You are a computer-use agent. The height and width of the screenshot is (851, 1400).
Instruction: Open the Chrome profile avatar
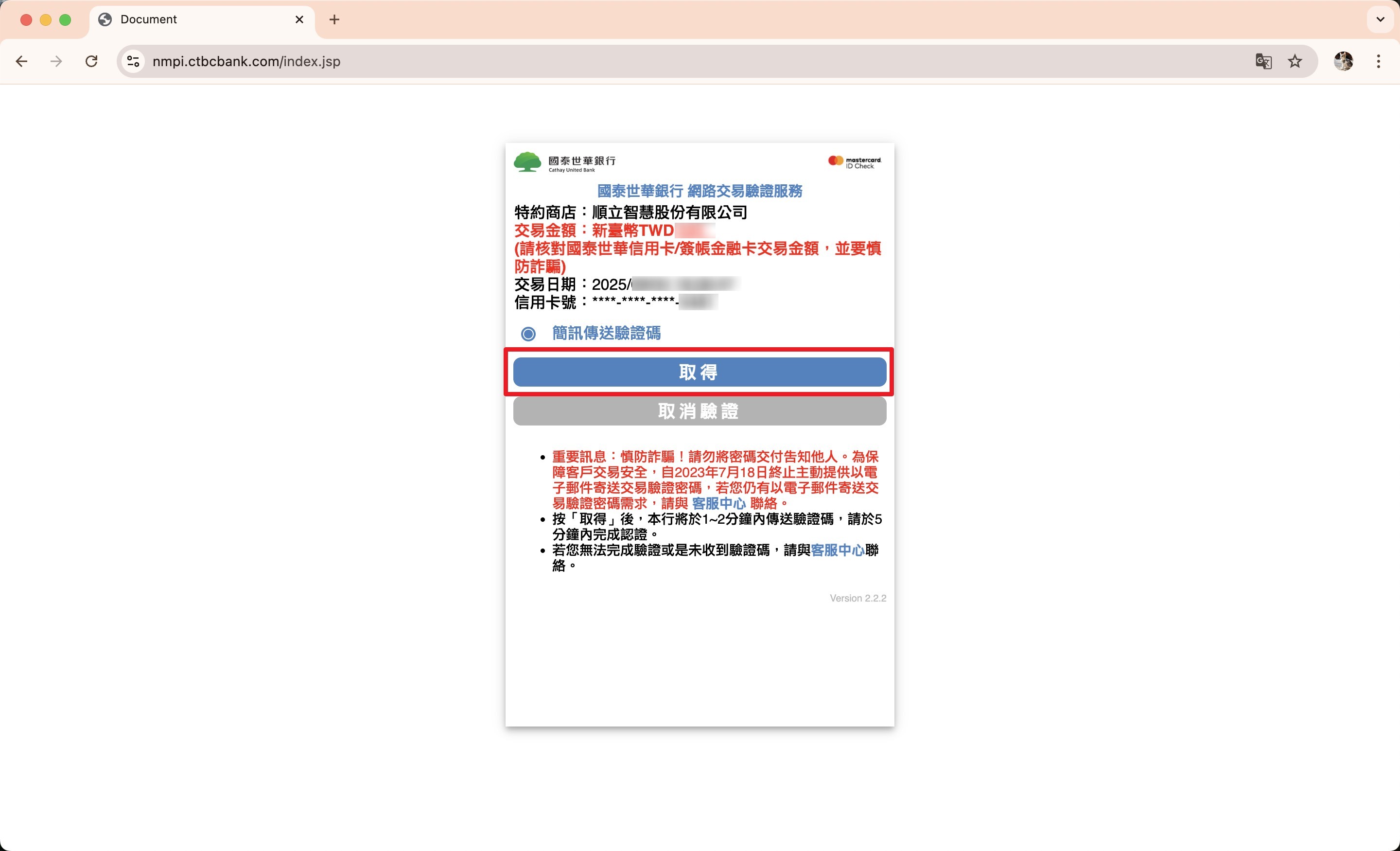[1344, 61]
